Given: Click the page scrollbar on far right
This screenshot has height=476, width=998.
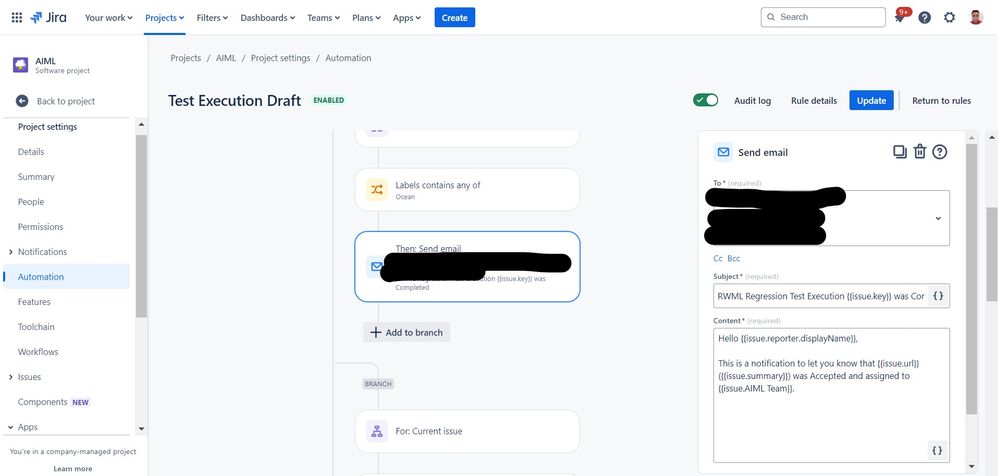Looking at the screenshot, I should point(992,255).
